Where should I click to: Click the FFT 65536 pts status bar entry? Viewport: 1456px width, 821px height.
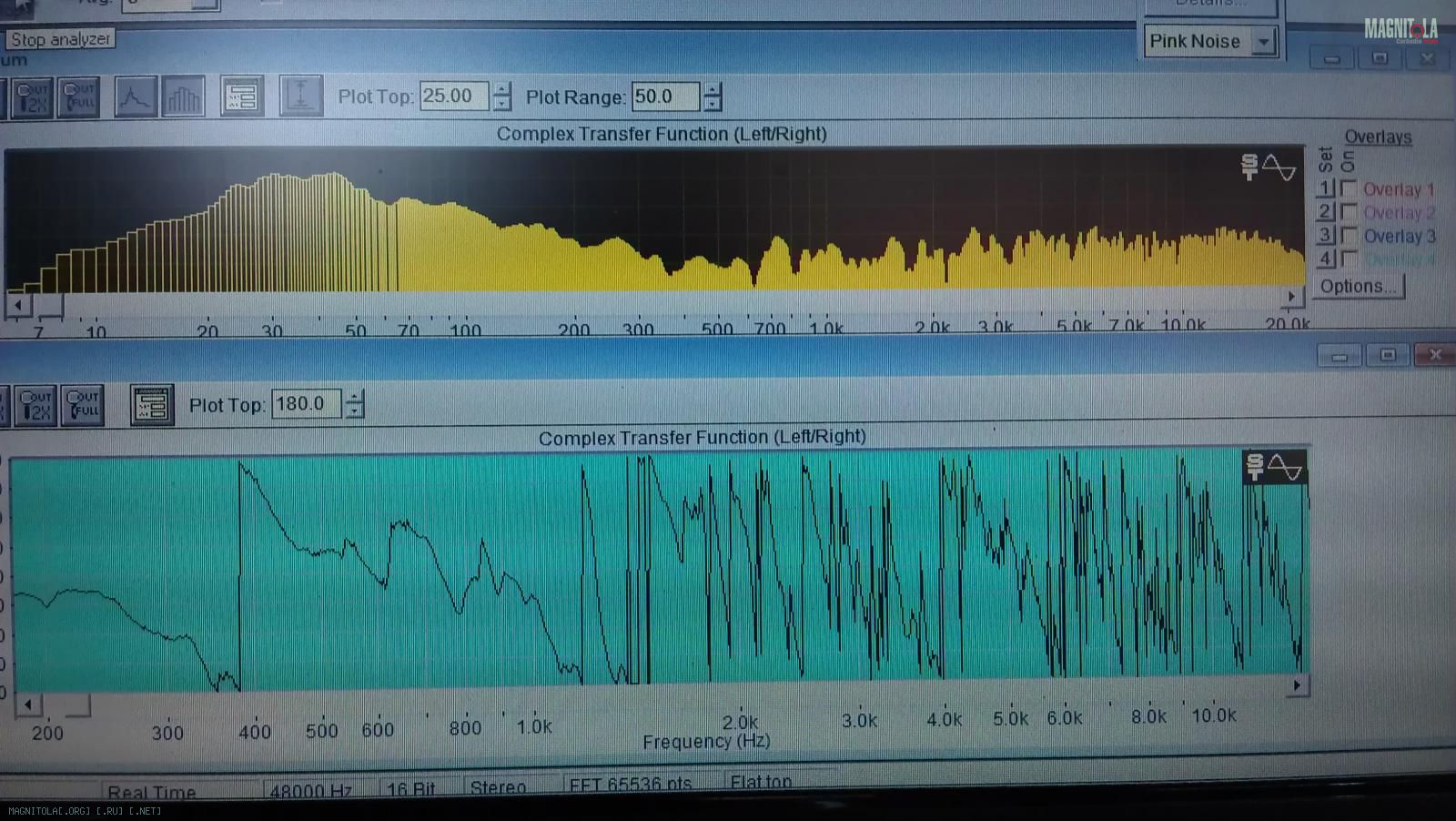pos(630,784)
